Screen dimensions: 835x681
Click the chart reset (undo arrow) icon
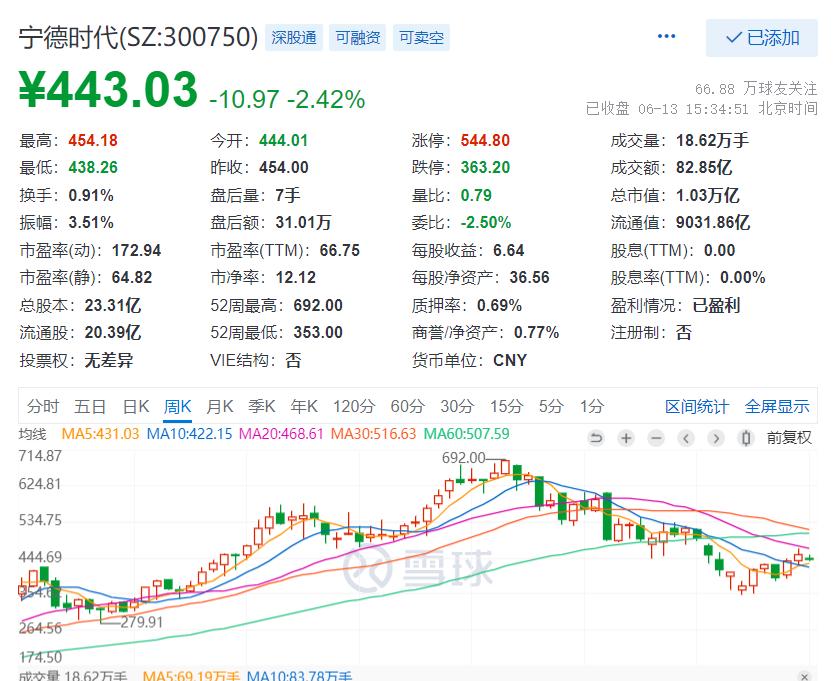click(596, 437)
